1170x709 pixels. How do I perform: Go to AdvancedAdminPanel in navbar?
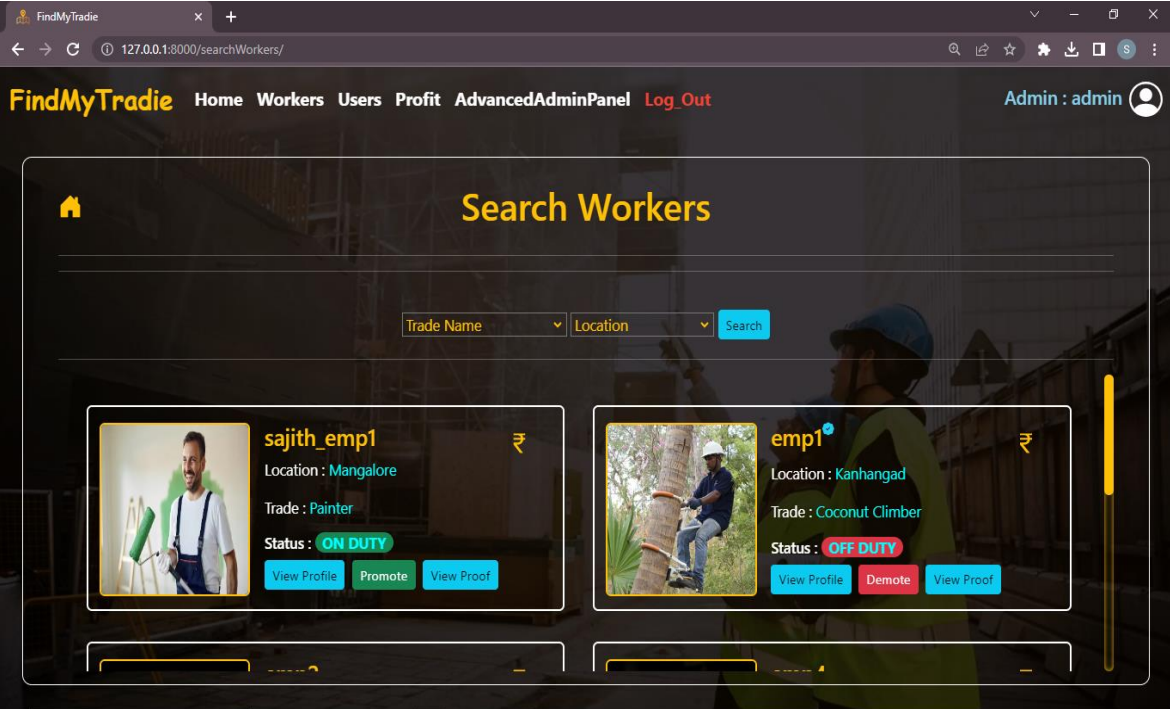(x=542, y=100)
